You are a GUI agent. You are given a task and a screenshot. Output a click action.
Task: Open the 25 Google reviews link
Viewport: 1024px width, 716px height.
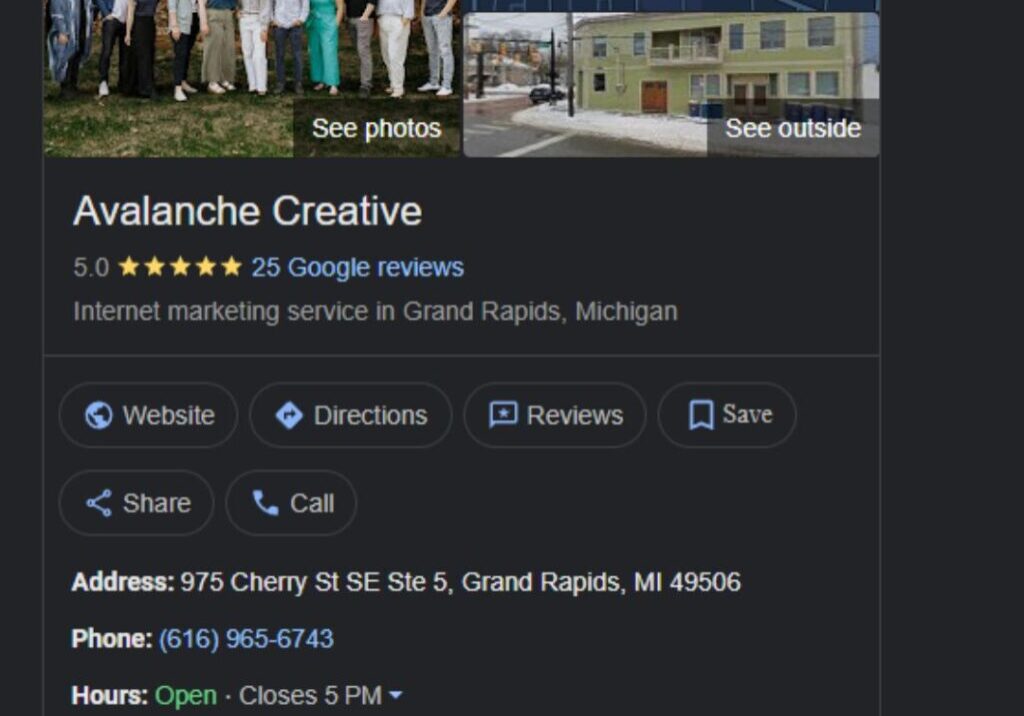click(357, 267)
